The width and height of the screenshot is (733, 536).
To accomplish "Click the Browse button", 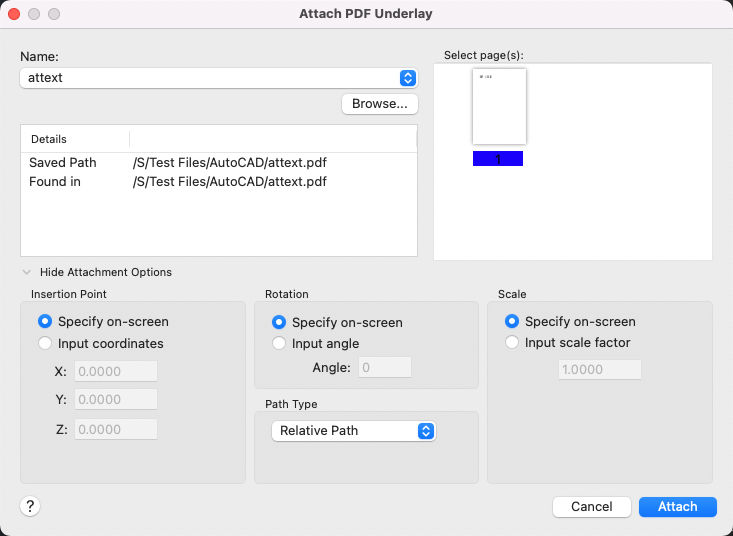I will (380, 104).
